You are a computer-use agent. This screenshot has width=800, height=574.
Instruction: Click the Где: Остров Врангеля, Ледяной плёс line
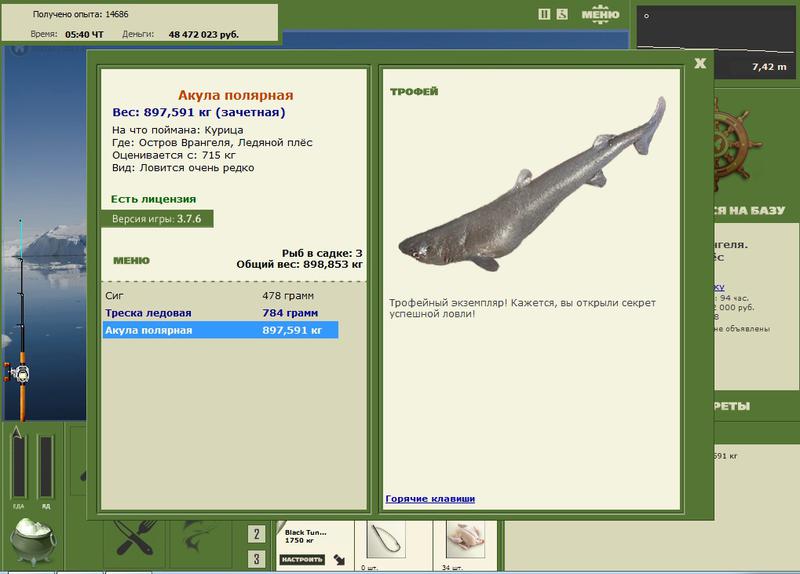pyautogui.click(x=212, y=142)
